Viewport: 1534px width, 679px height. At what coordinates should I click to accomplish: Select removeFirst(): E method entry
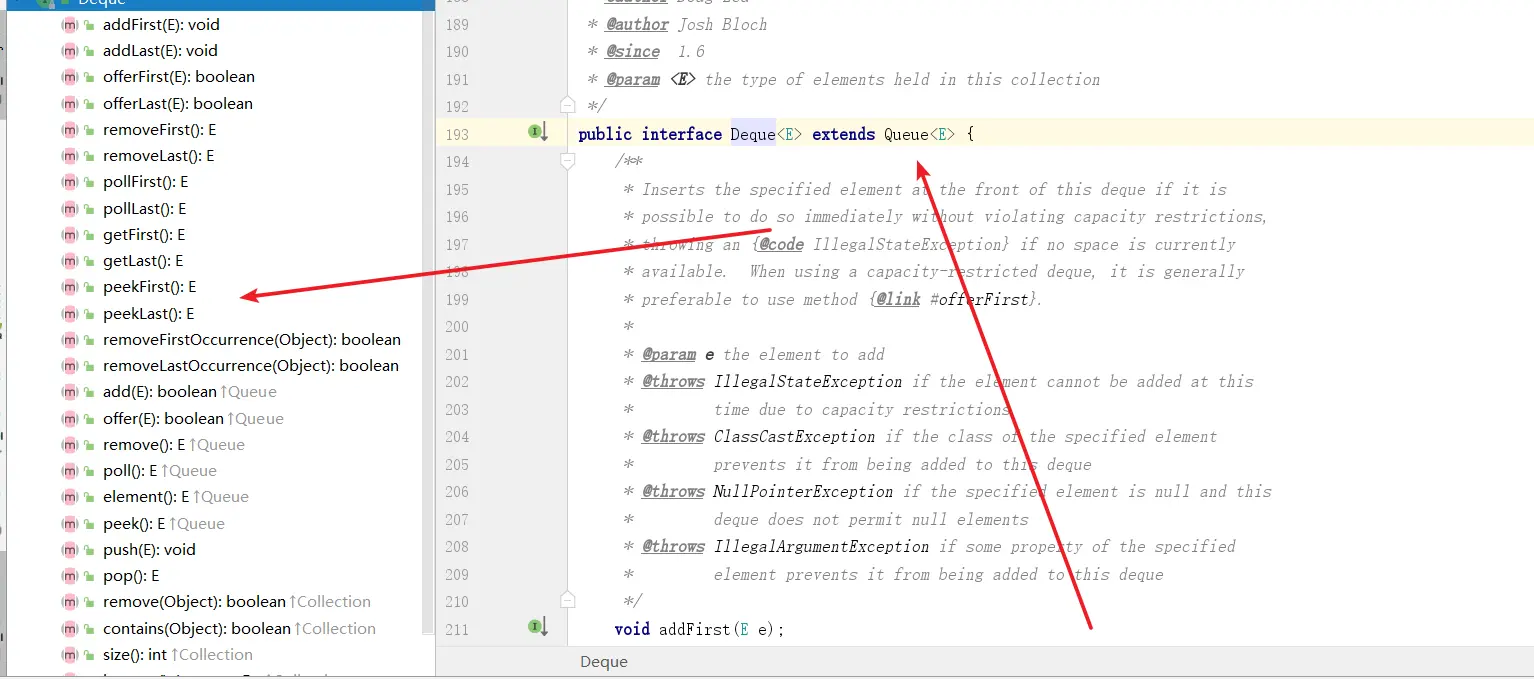[160, 129]
